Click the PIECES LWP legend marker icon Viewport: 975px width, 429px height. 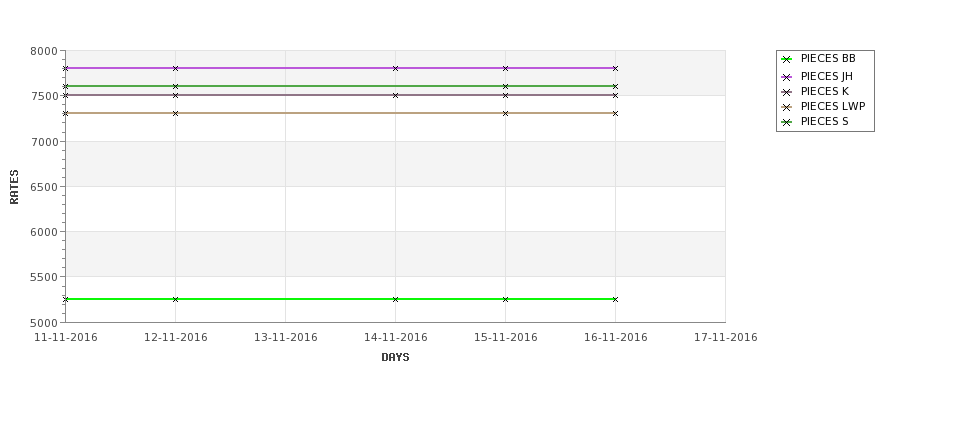pos(787,108)
